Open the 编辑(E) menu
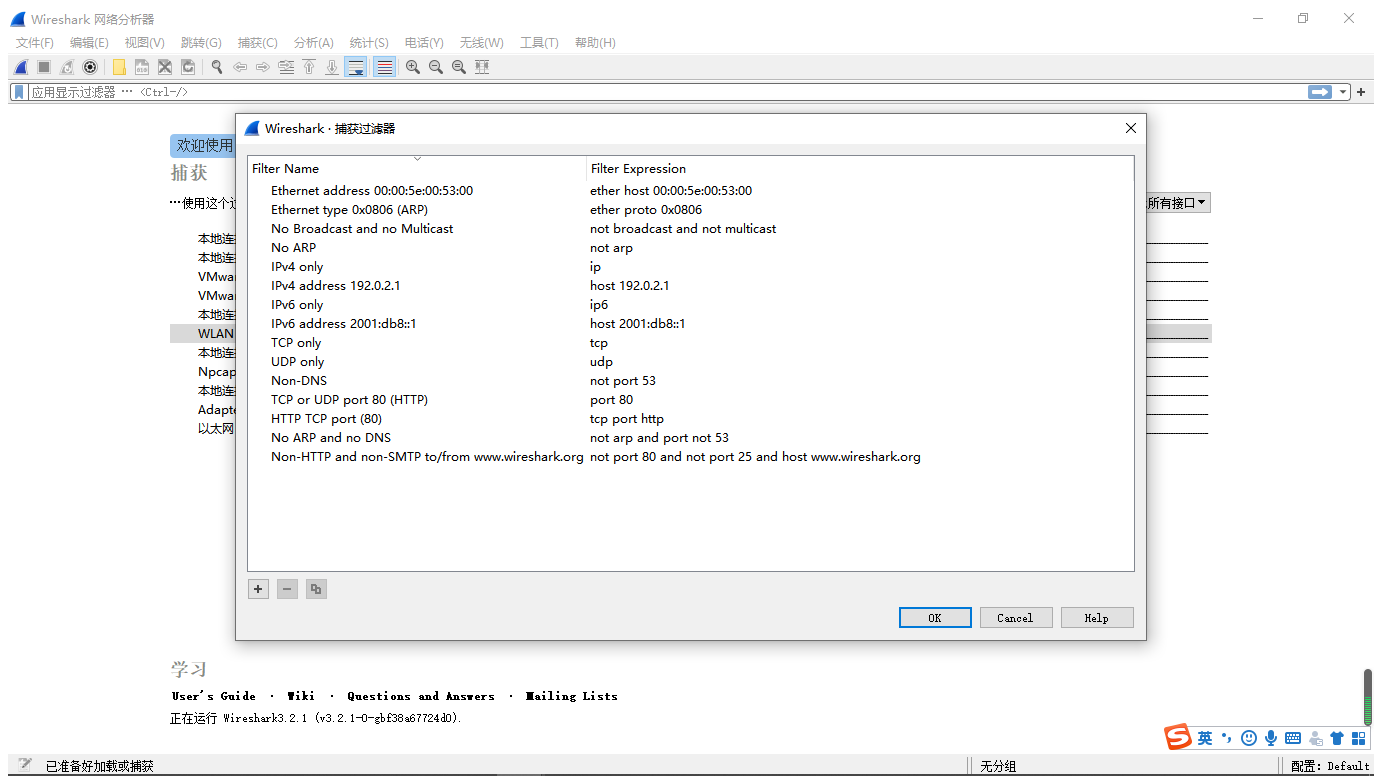This screenshot has height=784, width=1382. [89, 43]
